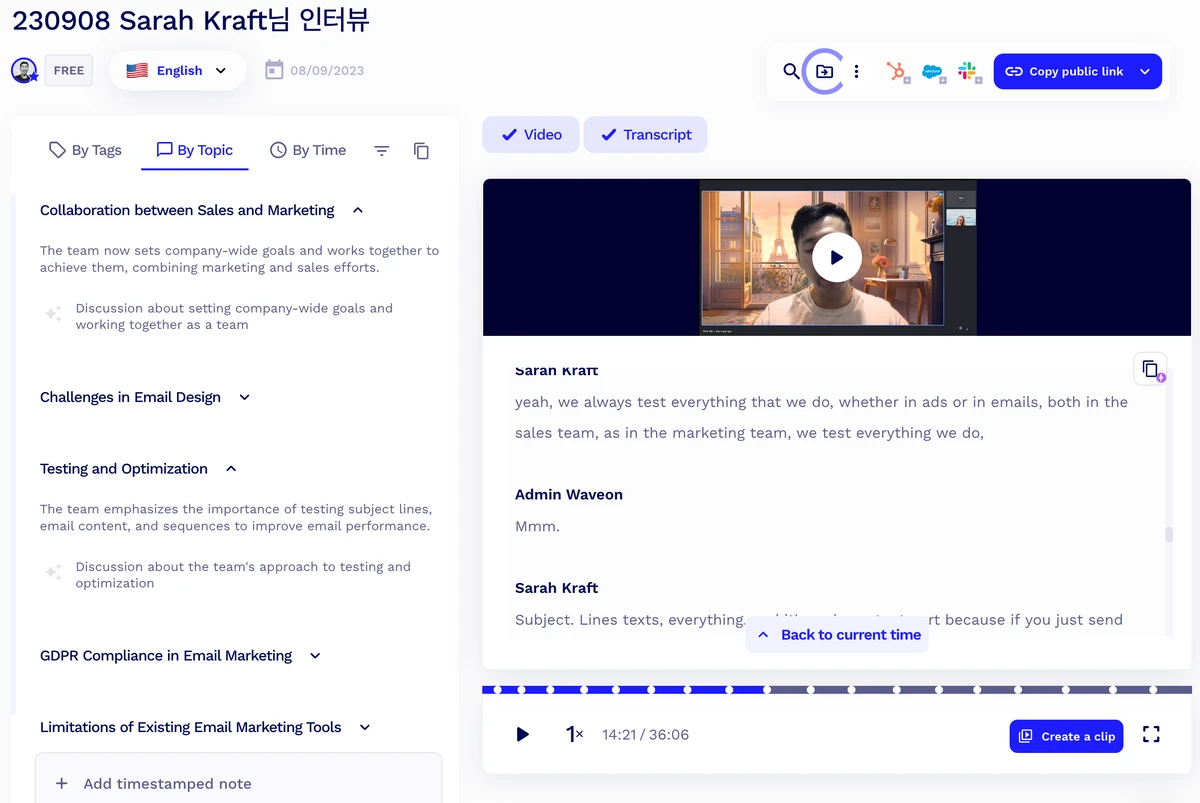1200x803 pixels.
Task: Click the title '230908 Sarah Kraft님 인터뷰'
Action: [191, 19]
